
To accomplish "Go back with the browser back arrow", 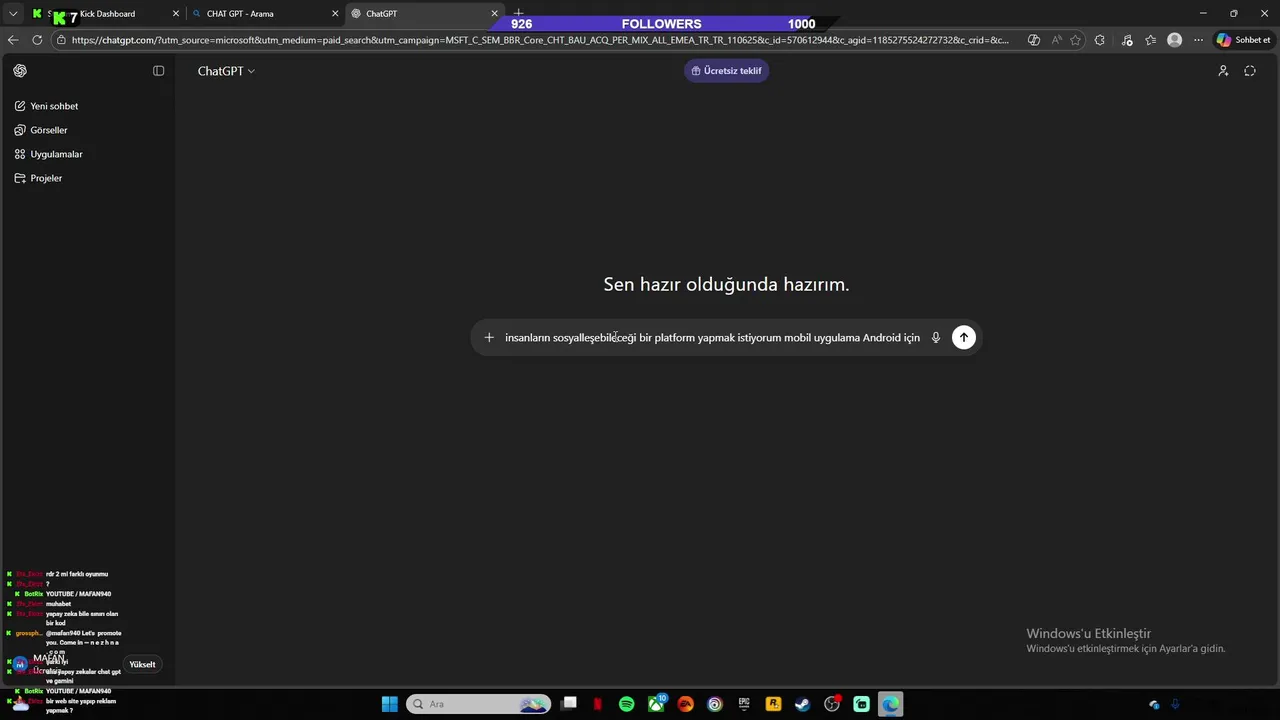I will coord(13,40).
